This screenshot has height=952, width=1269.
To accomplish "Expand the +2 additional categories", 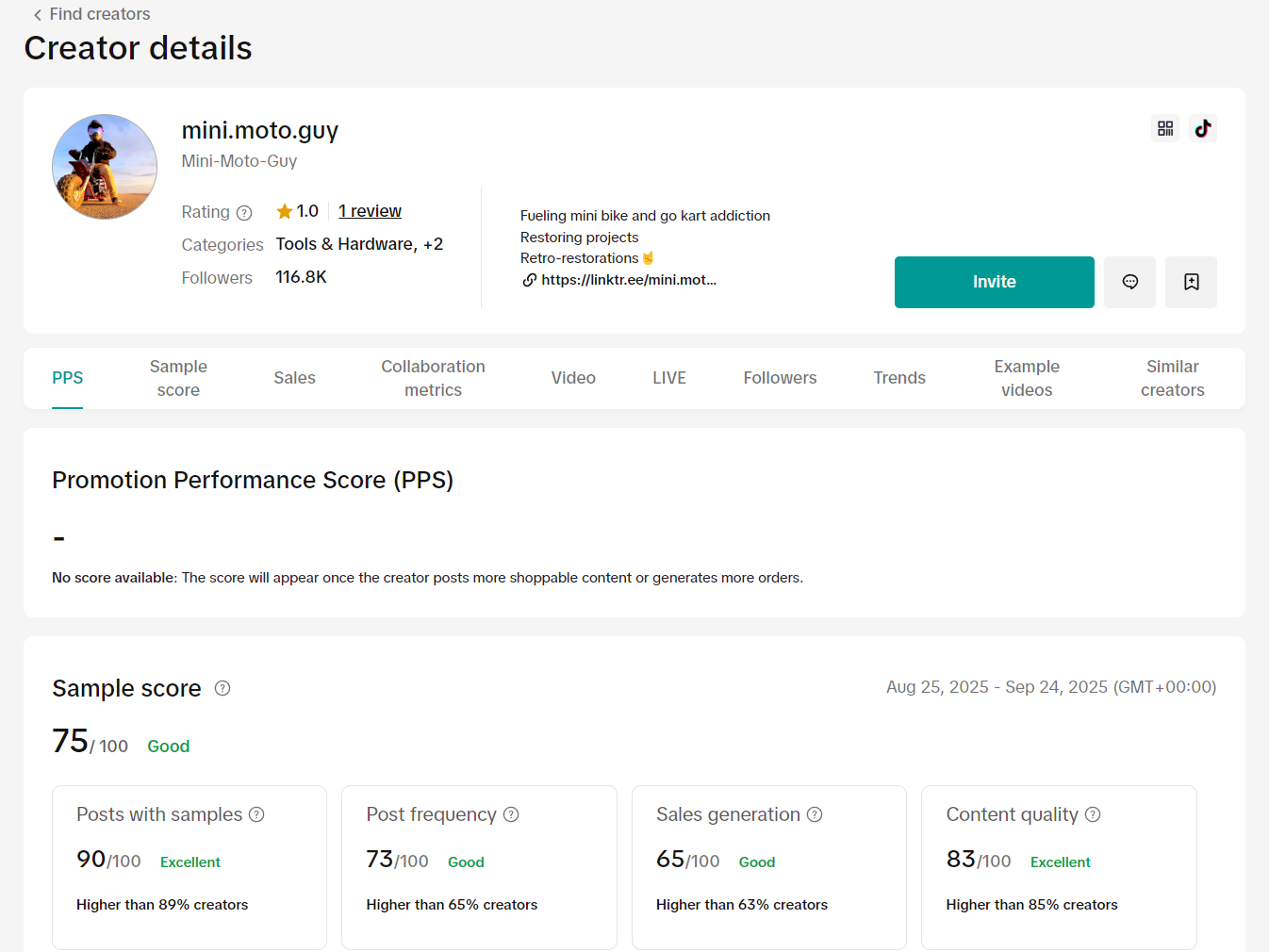I will [433, 244].
